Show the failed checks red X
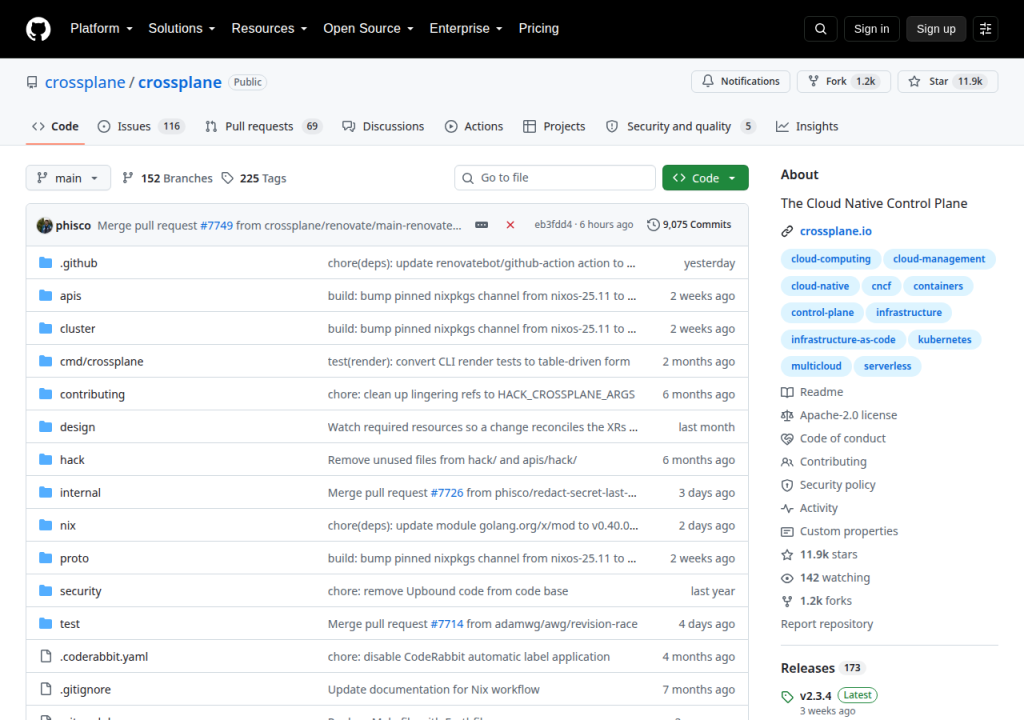1024x720 pixels. click(x=510, y=225)
